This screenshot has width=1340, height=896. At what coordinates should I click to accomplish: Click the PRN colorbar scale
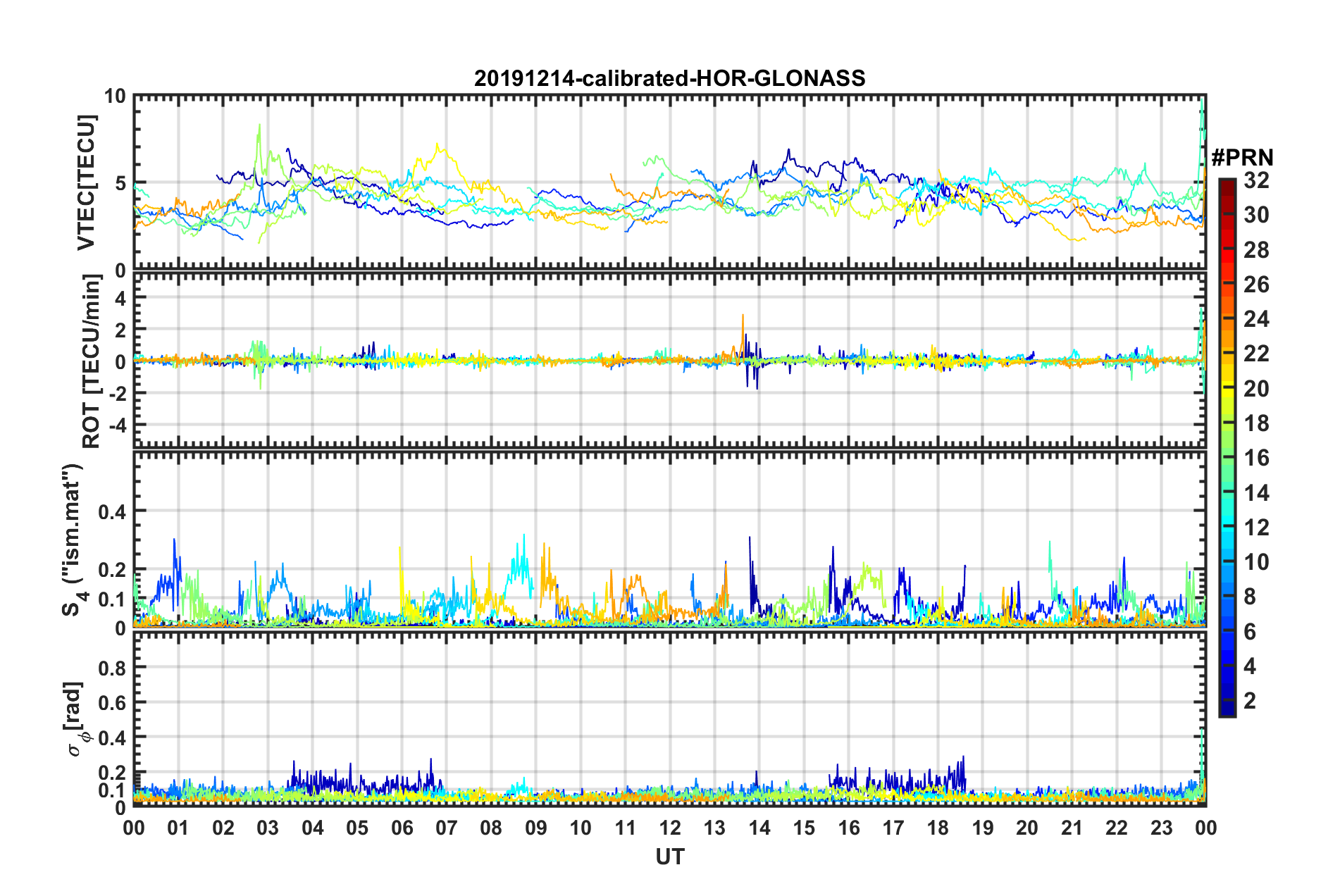pos(1227,447)
